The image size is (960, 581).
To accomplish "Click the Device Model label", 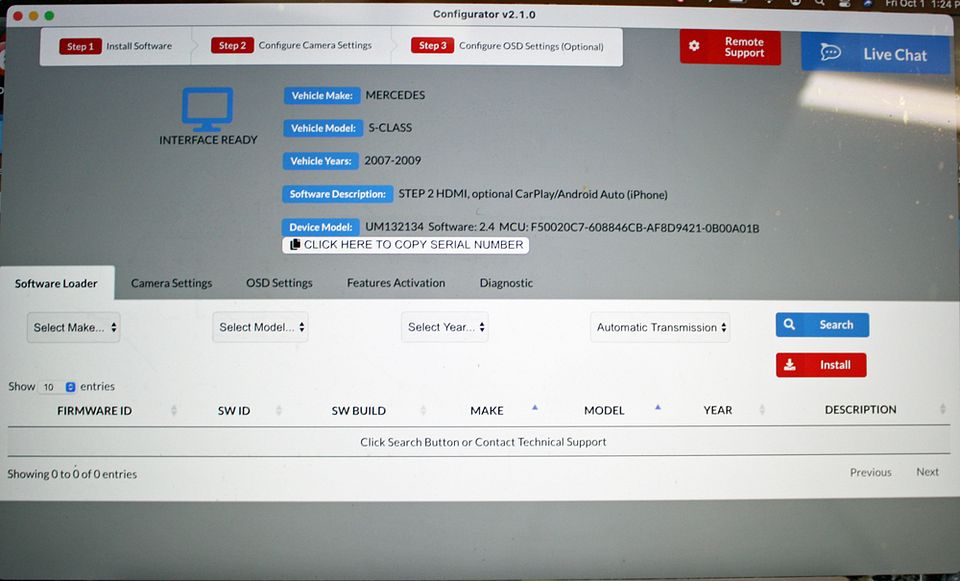I will point(321,227).
